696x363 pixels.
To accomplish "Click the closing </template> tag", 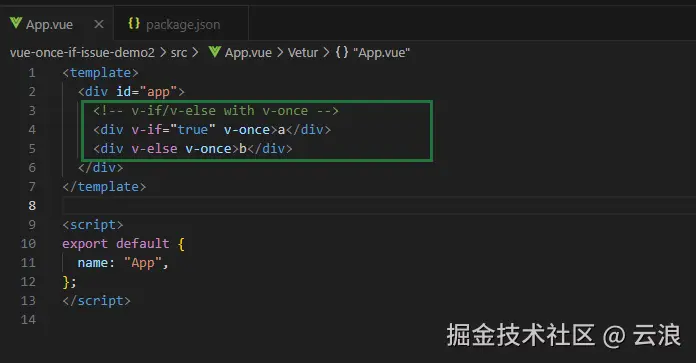I will point(104,186).
